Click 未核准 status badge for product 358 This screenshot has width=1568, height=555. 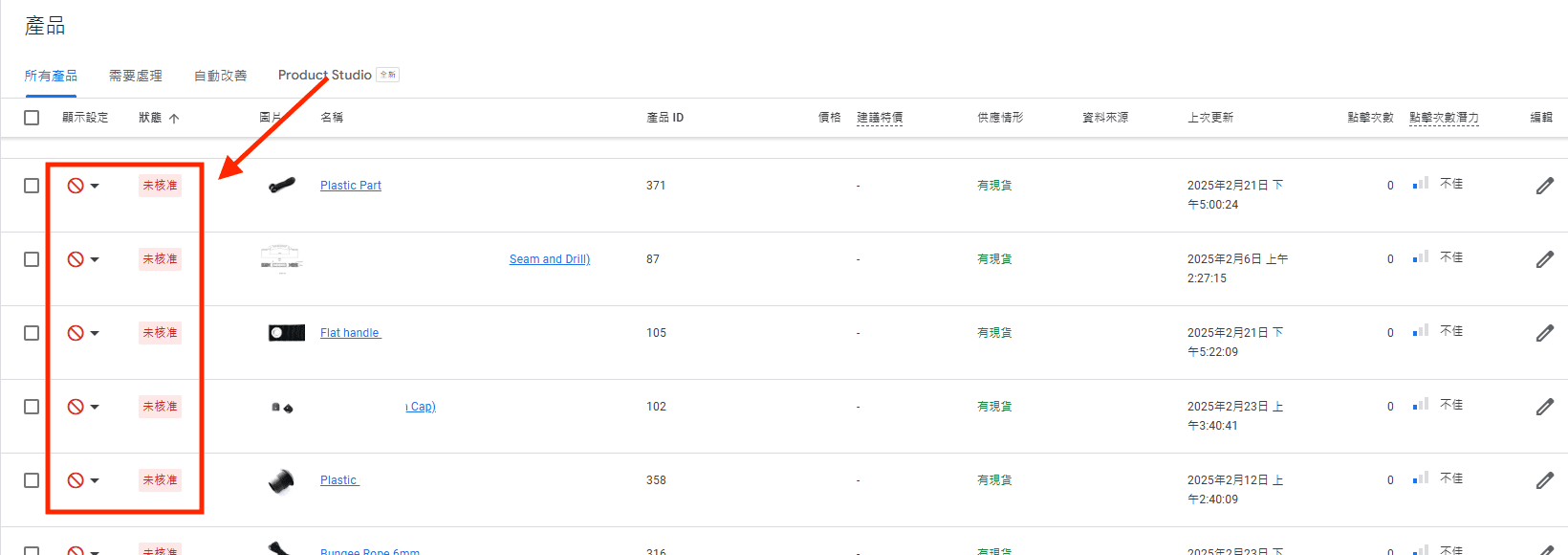click(160, 480)
